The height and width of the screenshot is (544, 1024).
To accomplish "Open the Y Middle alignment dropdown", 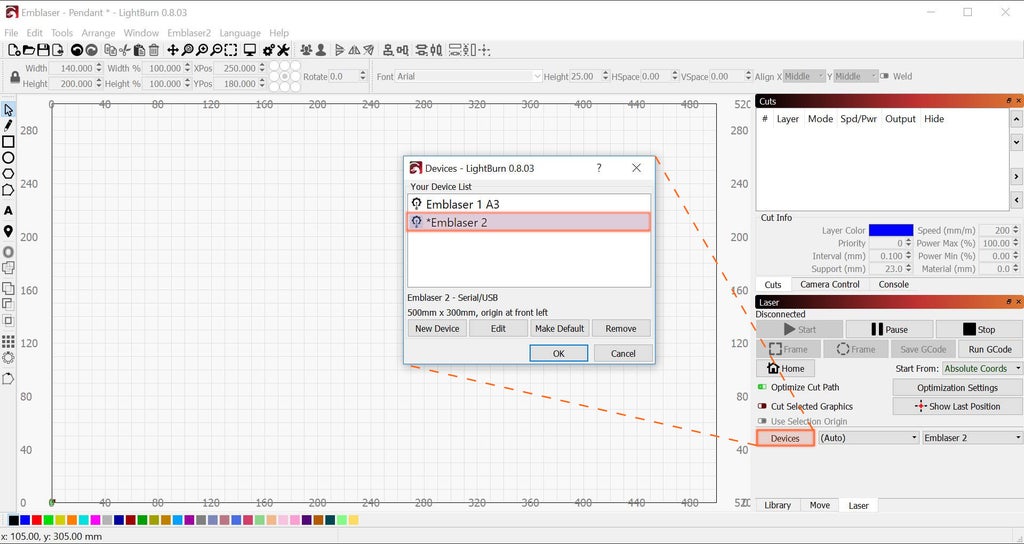I will (x=856, y=76).
